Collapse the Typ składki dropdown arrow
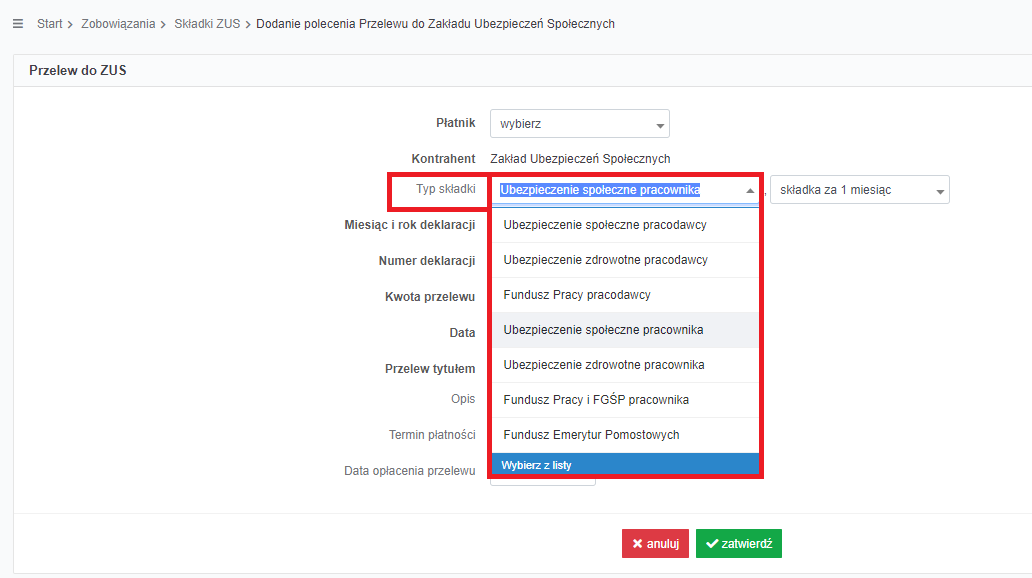The image size is (1032, 578). (750, 190)
